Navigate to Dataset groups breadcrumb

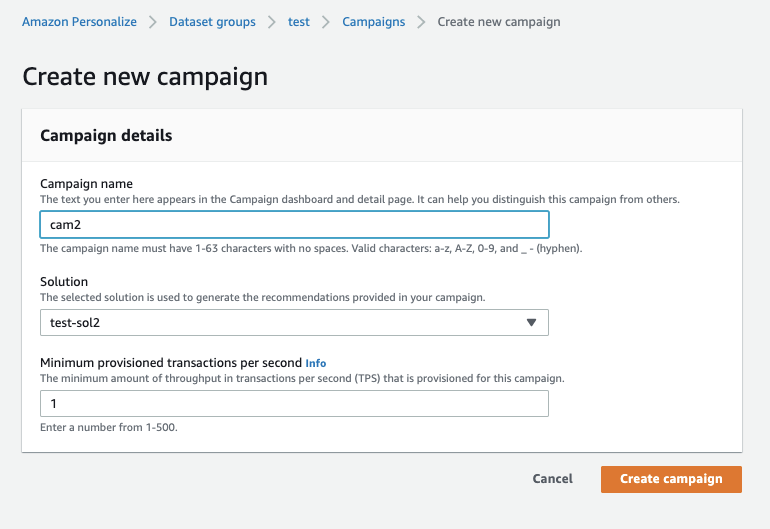212,22
